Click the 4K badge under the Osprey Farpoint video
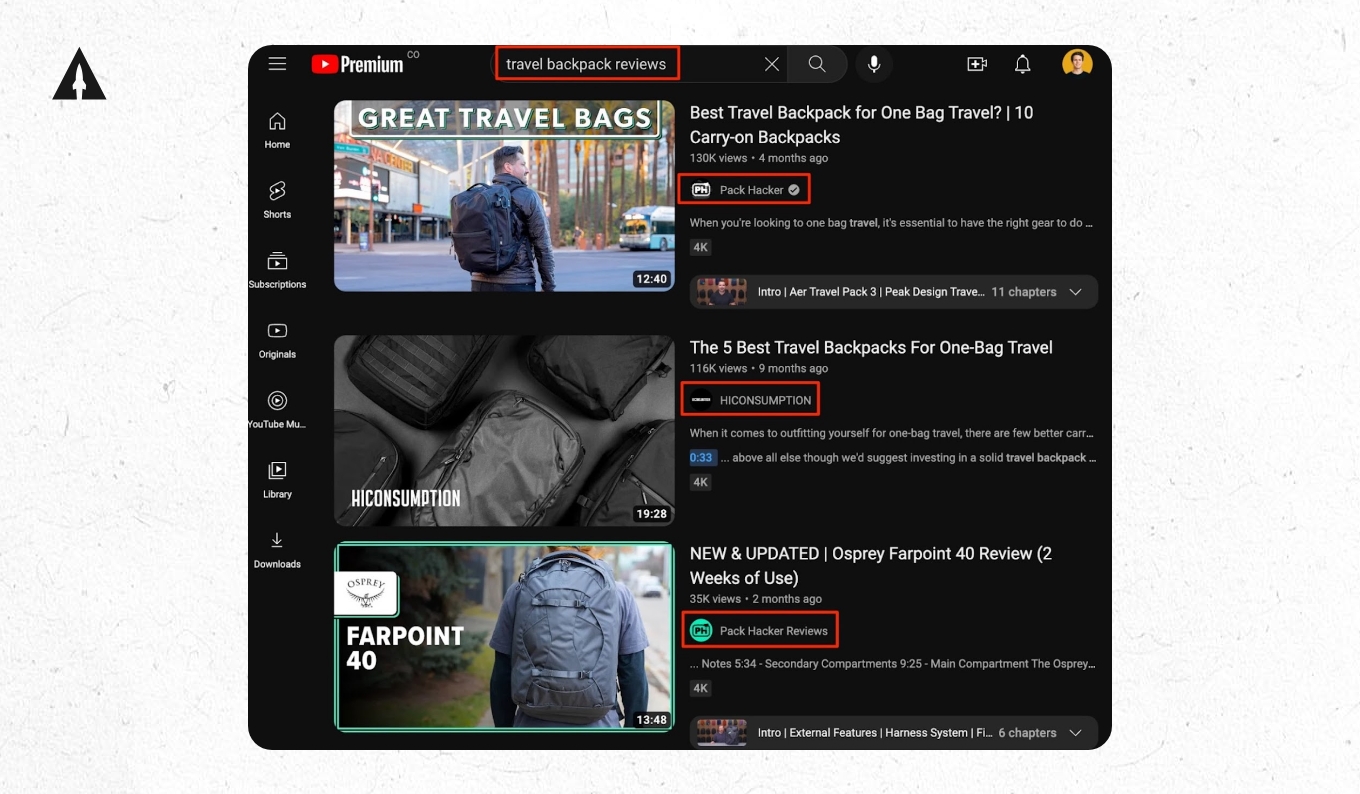1360x794 pixels. point(701,688)
